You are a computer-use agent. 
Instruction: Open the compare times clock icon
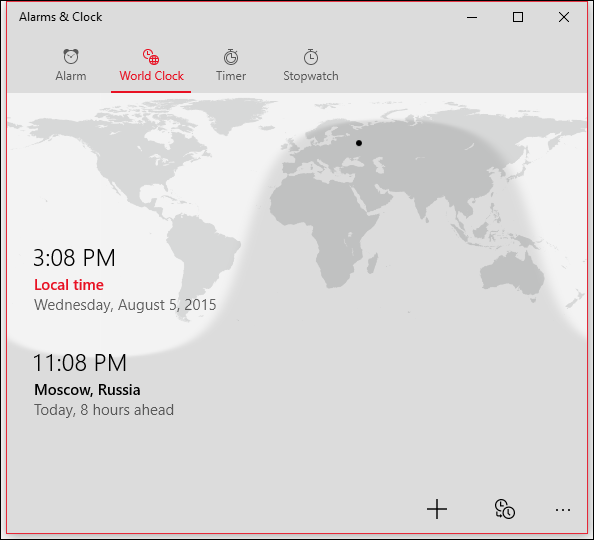(505, 509)
